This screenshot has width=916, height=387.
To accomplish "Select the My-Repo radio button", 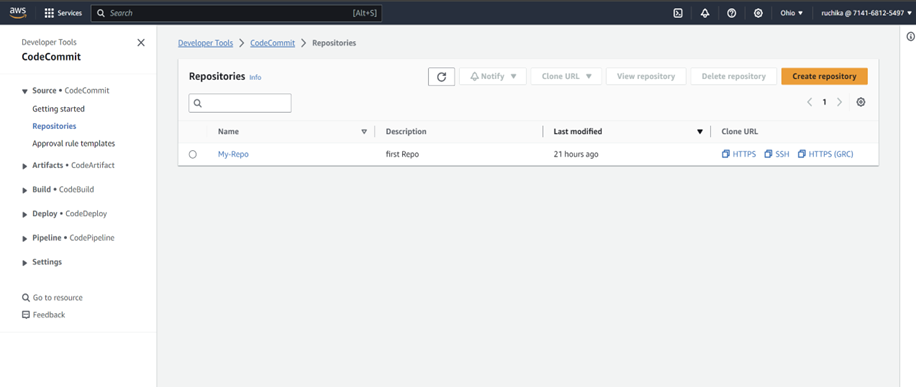I will (x=193, y=154).
